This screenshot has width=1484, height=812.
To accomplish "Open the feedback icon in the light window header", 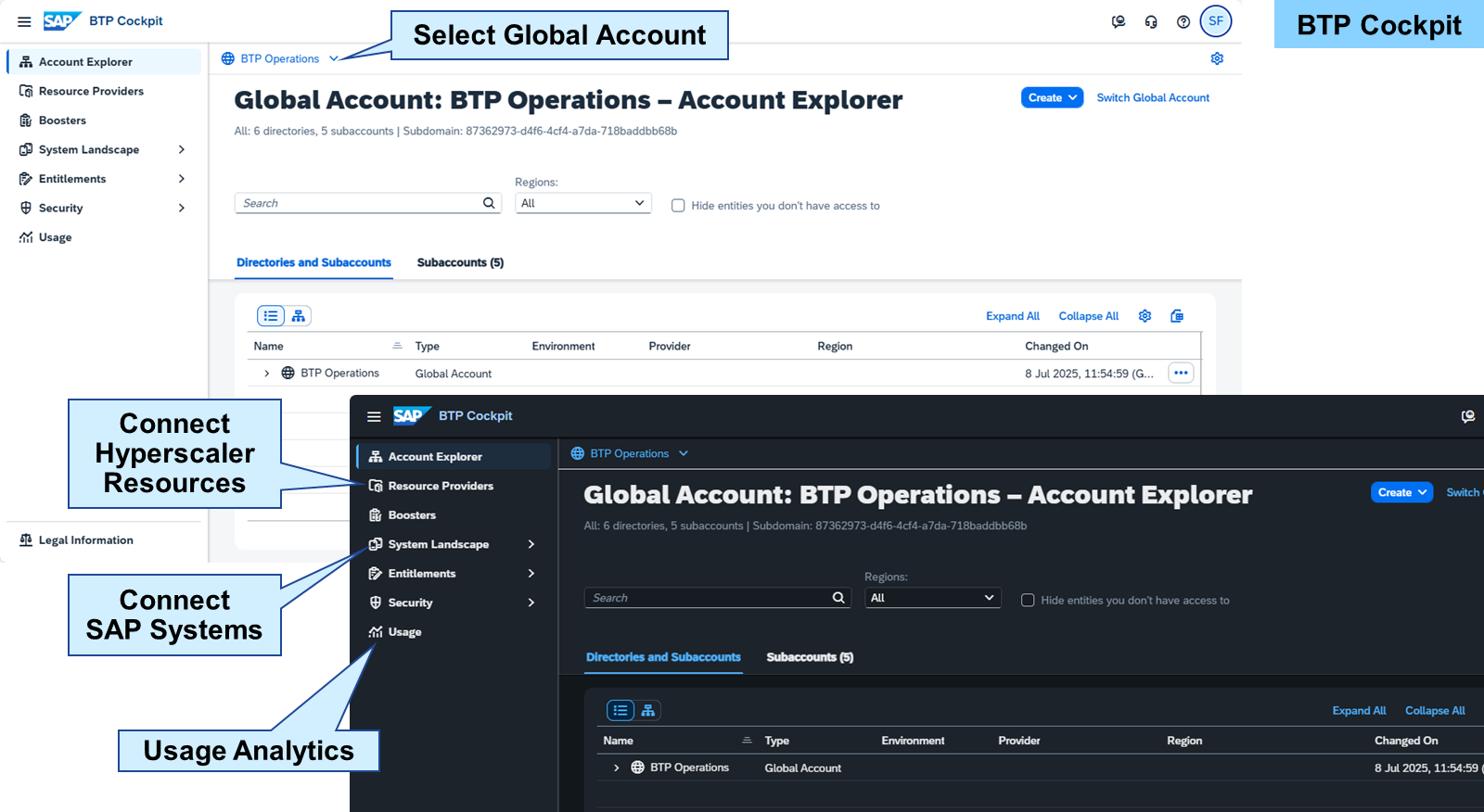I will (x=1119, y=21).
